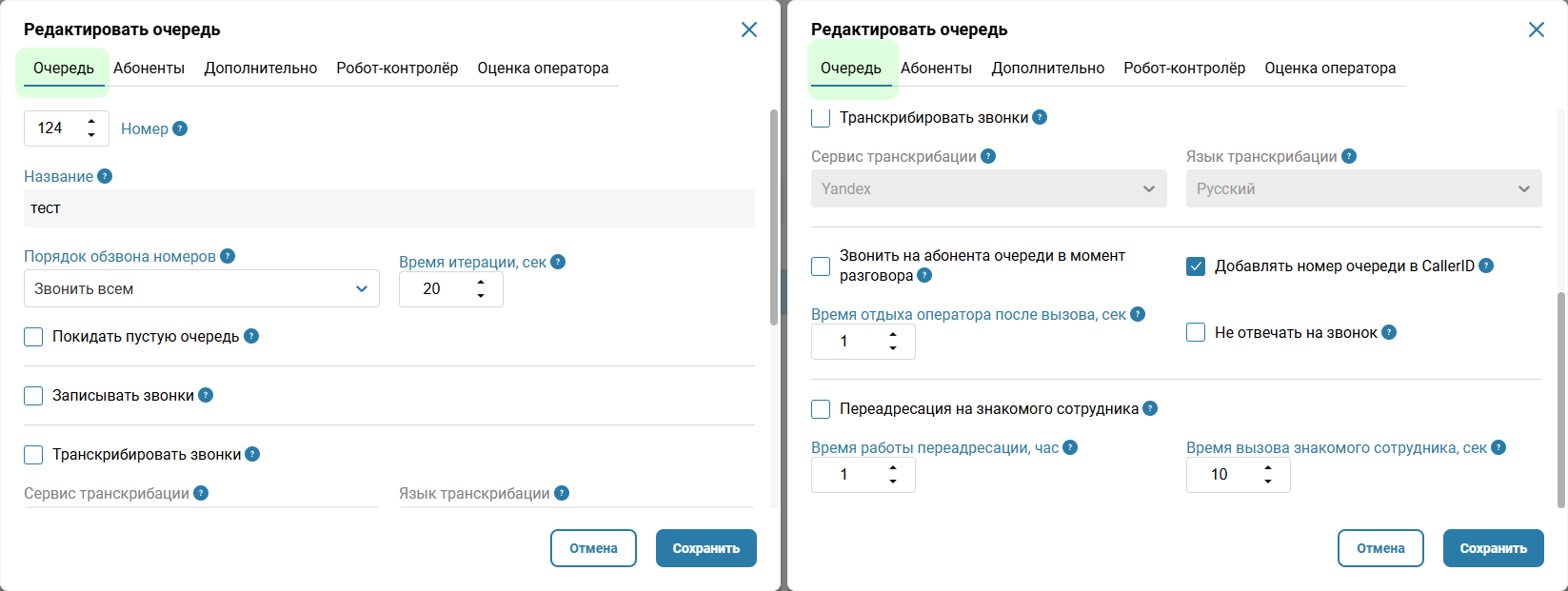Image resolution: width=1568 pixels, height=591 pixels.
Task: Click help icon next to Номер
Action: tap(180, 128)
